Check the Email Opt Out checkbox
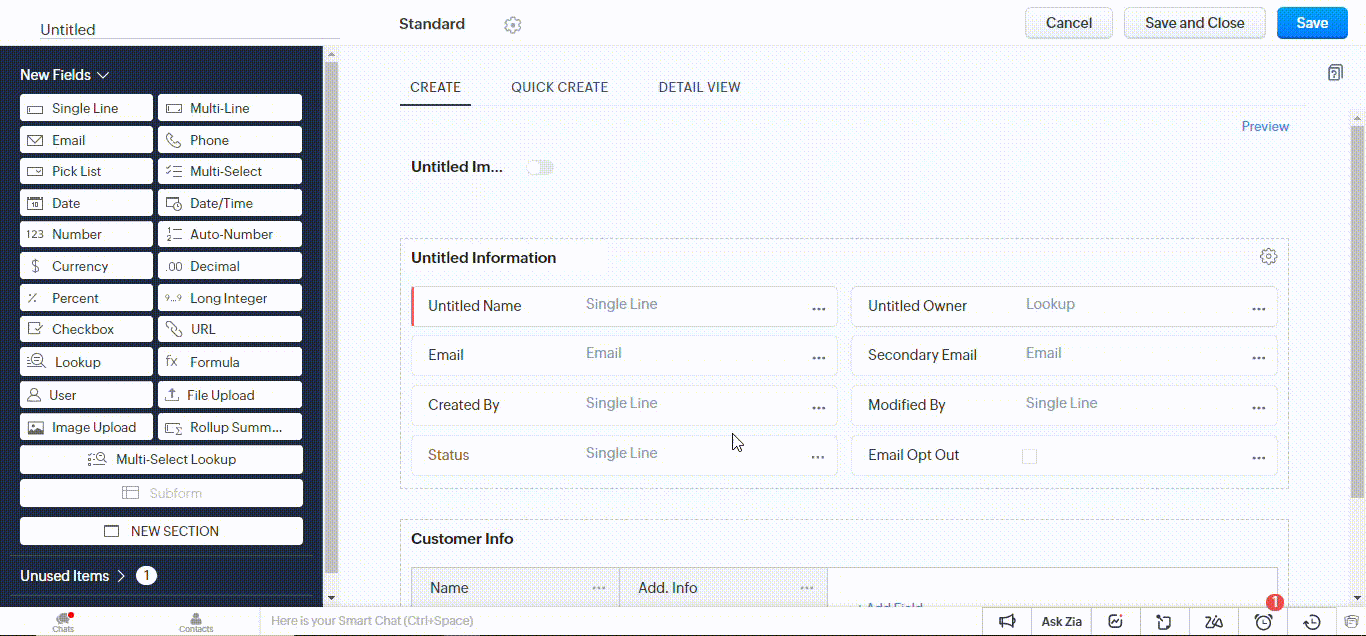 1030,456
